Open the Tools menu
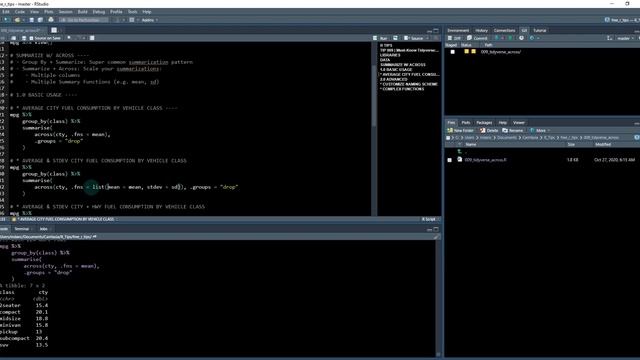 [133, 12]
